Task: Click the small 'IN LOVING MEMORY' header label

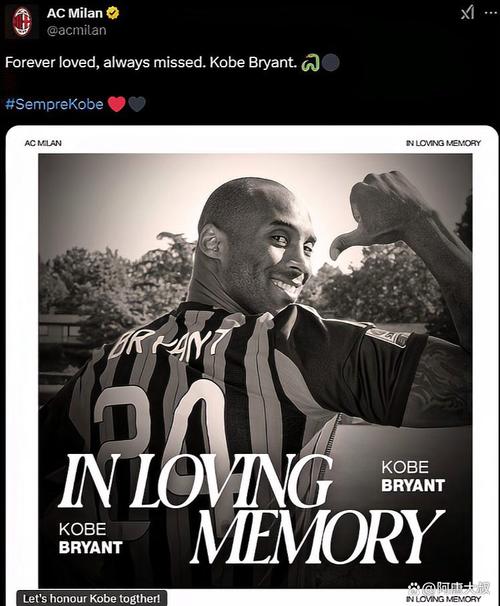Action: (x=443, y=143)
